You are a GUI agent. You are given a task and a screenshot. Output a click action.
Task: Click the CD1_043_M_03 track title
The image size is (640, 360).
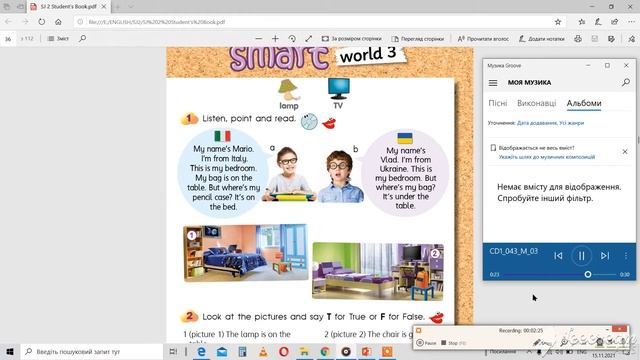coord(513,251)
